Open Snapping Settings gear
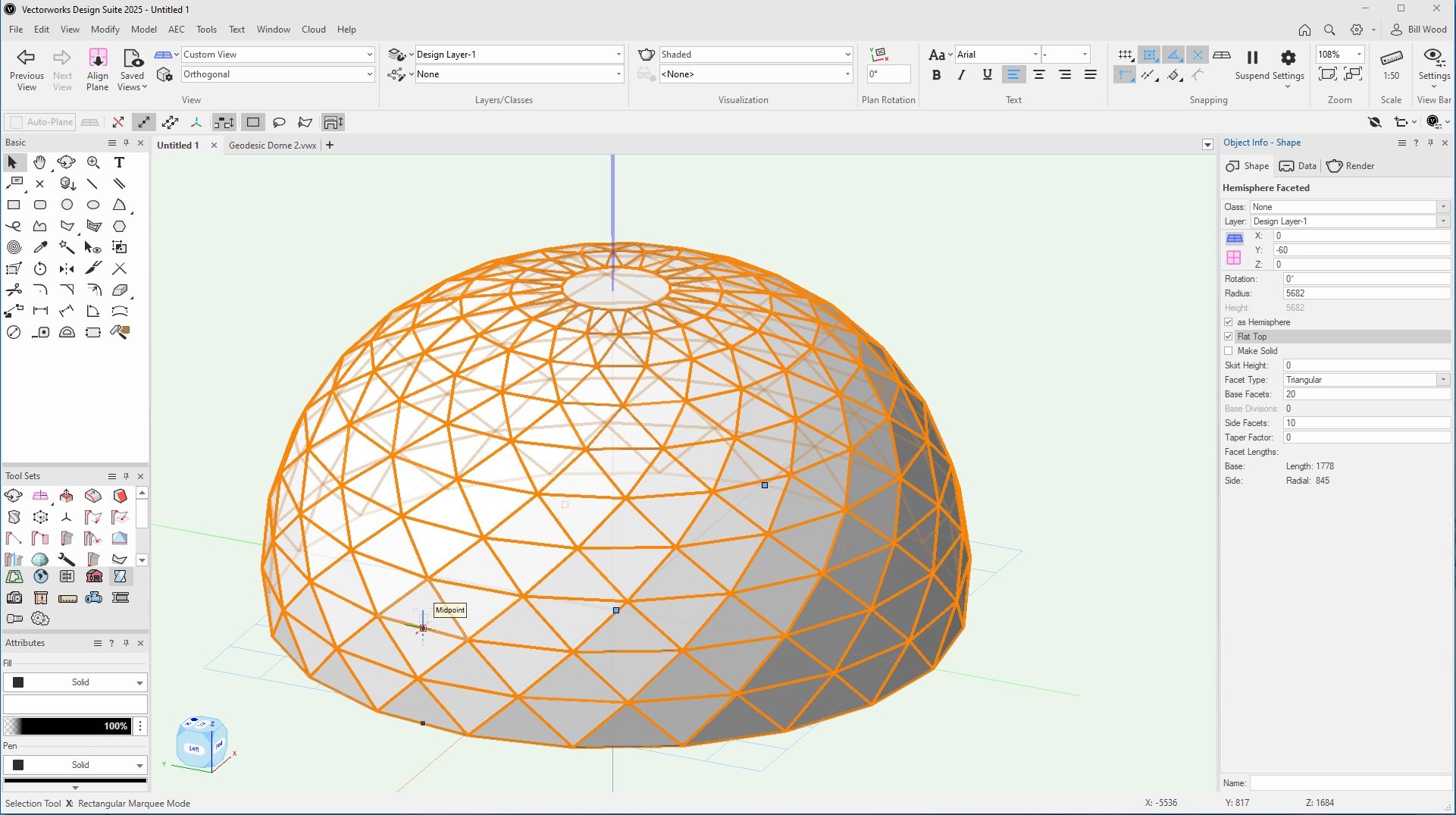Image resolution: width=1456 pixels, height=815 pixels. (x=1288, y=58)
